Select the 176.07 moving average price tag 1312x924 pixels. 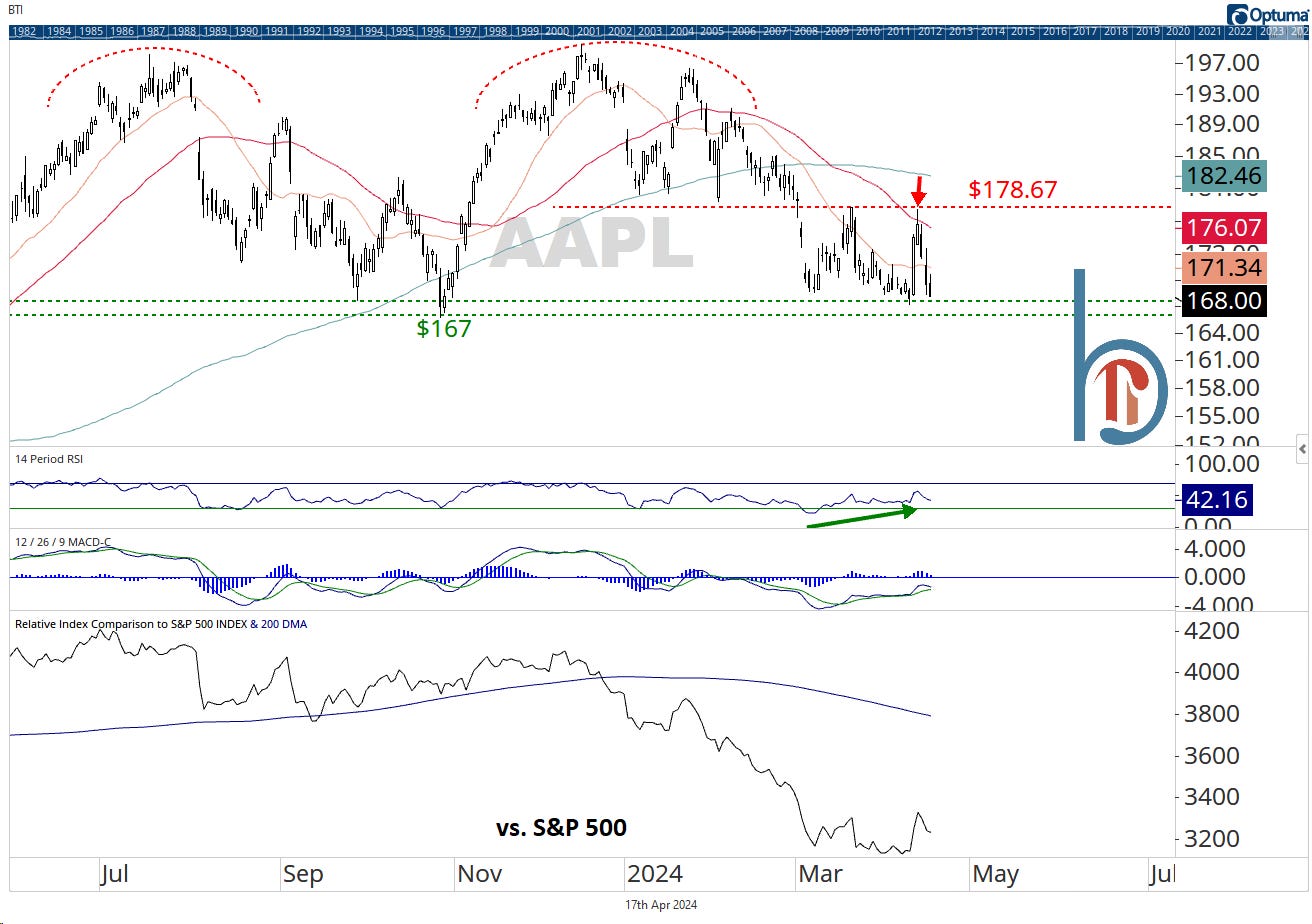(1223, 227)
